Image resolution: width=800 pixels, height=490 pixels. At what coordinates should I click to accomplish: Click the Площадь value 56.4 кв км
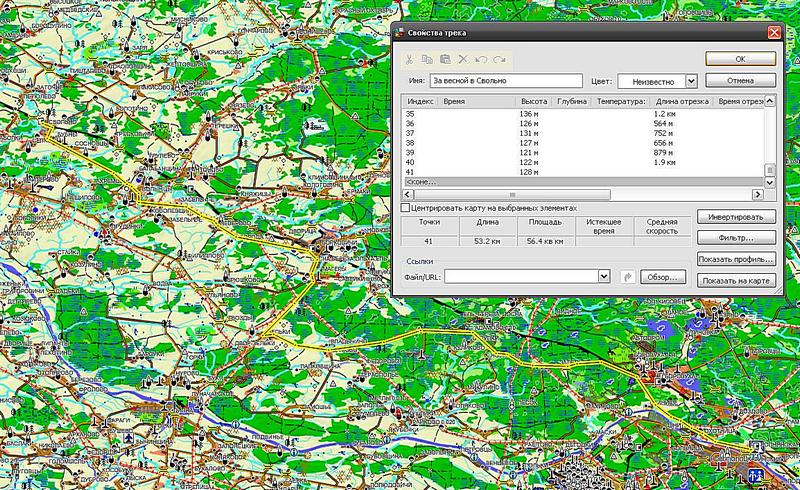(545, 241)
